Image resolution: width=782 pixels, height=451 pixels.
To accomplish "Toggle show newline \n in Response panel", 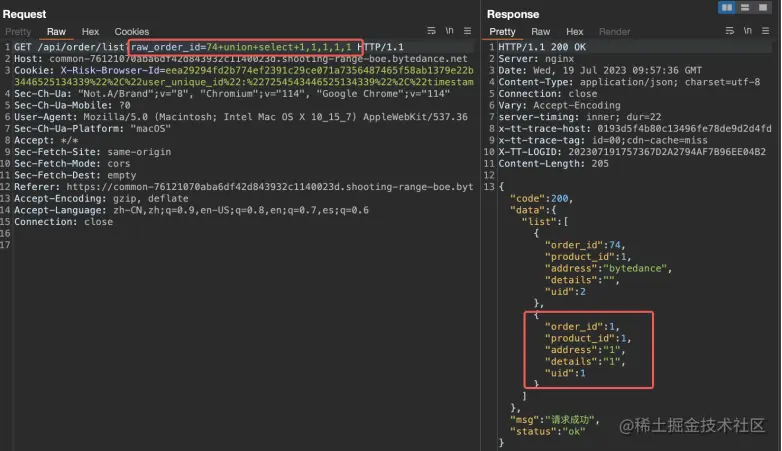I will tap(748, 31).
